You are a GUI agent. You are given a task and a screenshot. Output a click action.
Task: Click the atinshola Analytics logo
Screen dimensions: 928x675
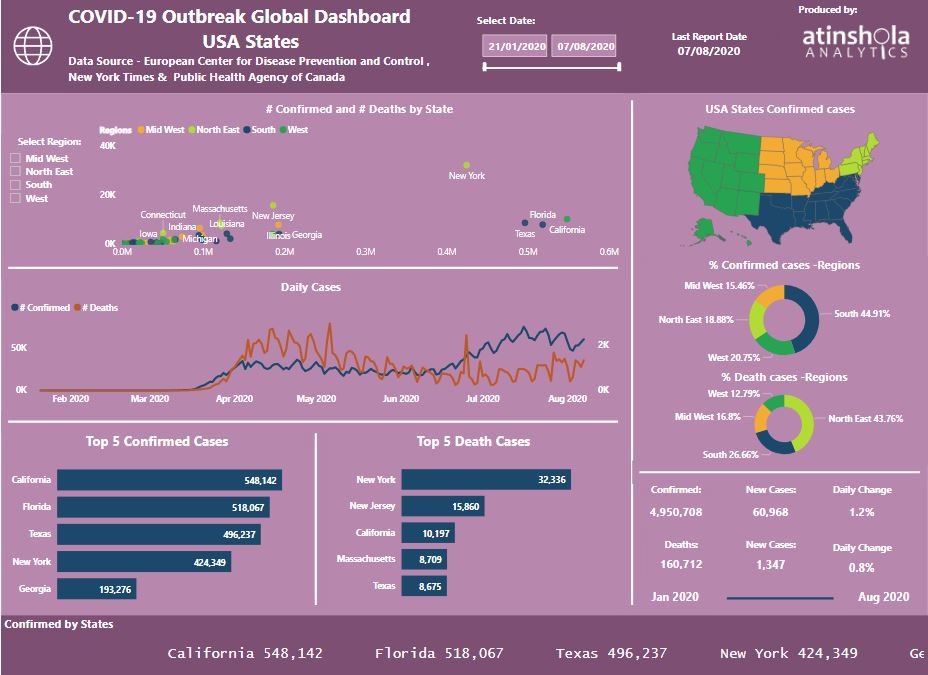856,42
